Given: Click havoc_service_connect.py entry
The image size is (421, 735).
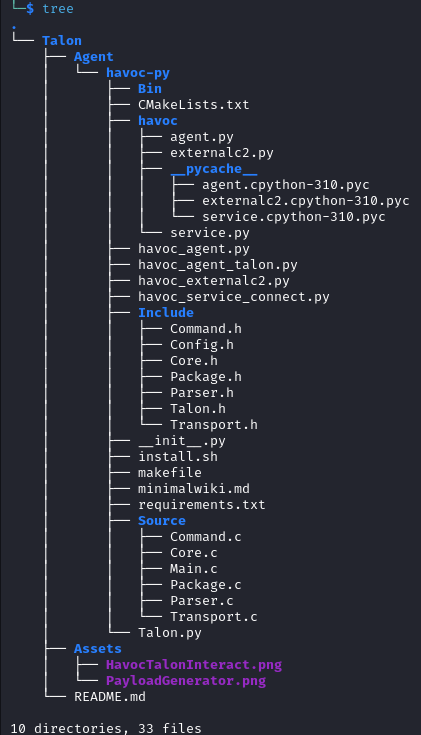Looking at the screenshot, I should [x=233, y=297].
